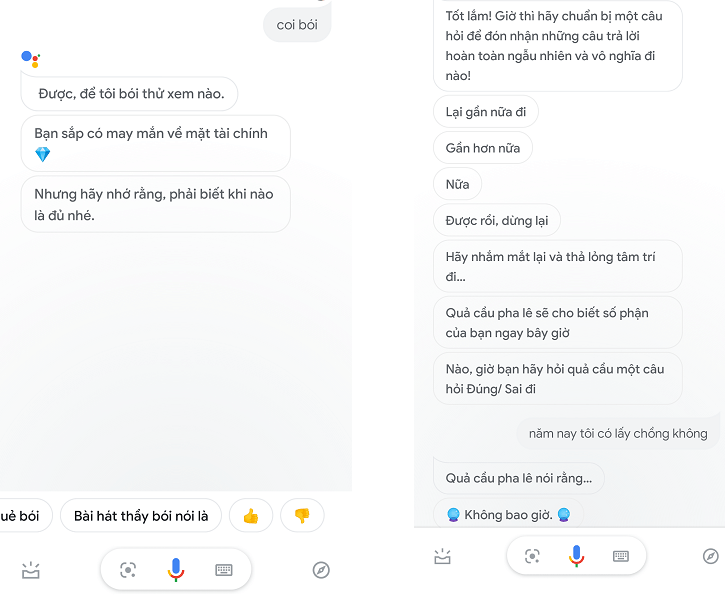Viewport: 725px width, 600px height.
Task: Tap the "Được rồi, dừng lại" message bubble
Action: pyautogui.click(x=497, y=220)
